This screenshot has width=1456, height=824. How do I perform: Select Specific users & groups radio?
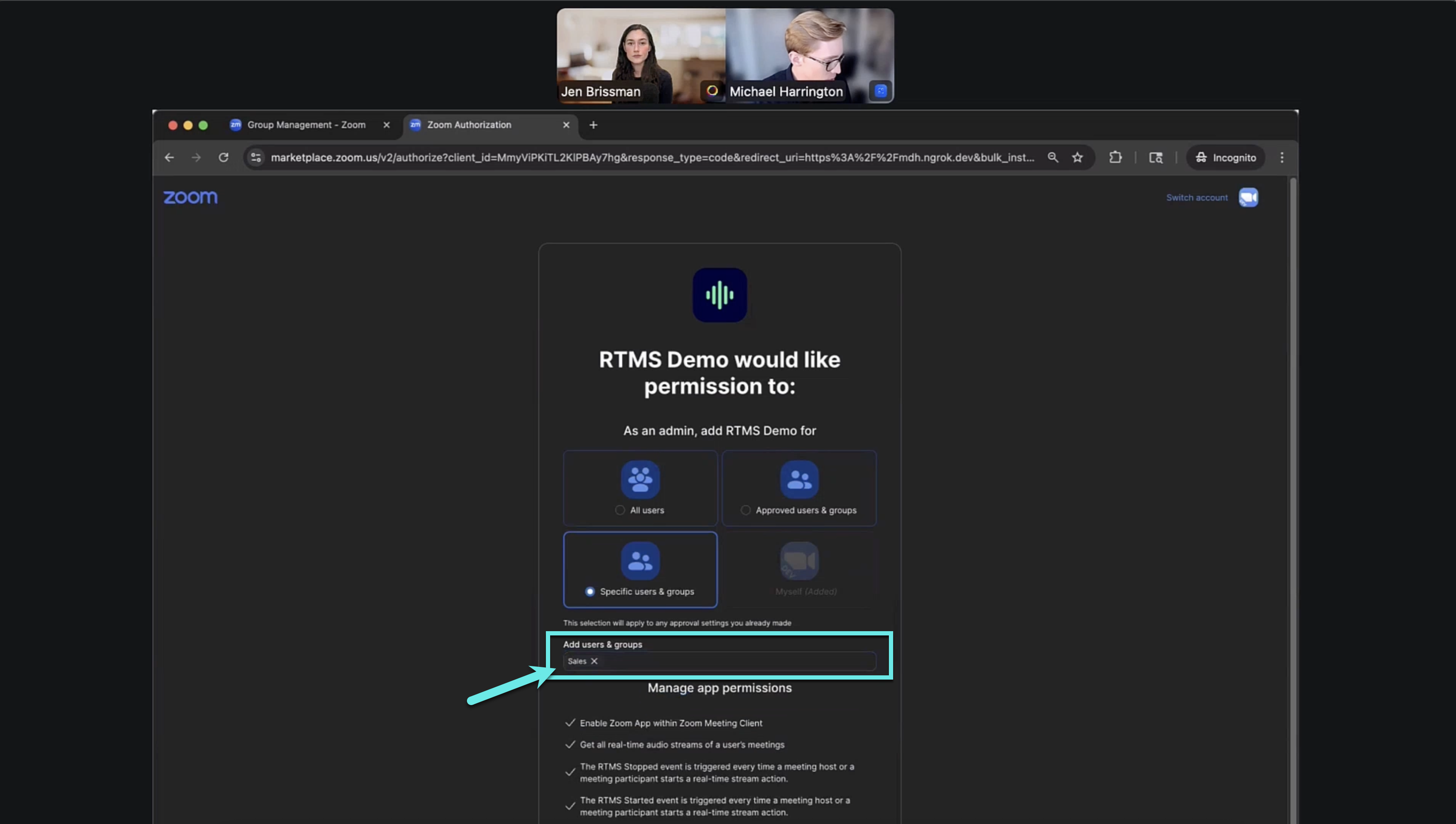(x=590, y=591)
